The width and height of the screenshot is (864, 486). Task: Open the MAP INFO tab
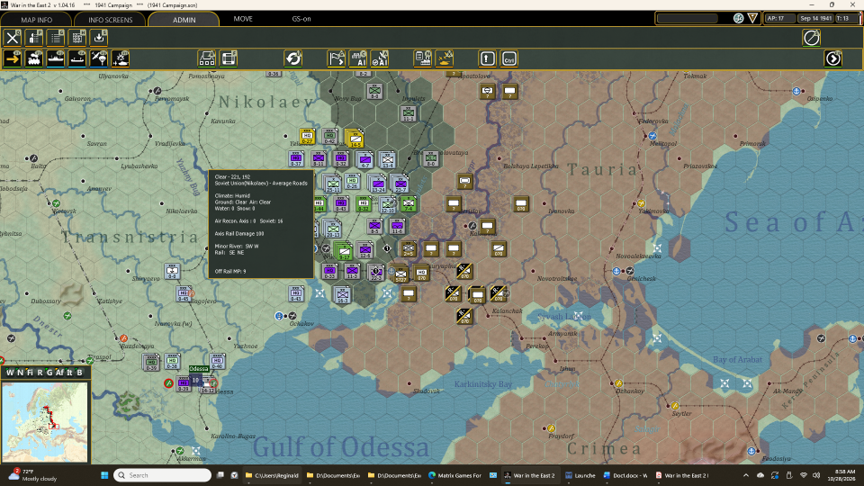point(36,20)
